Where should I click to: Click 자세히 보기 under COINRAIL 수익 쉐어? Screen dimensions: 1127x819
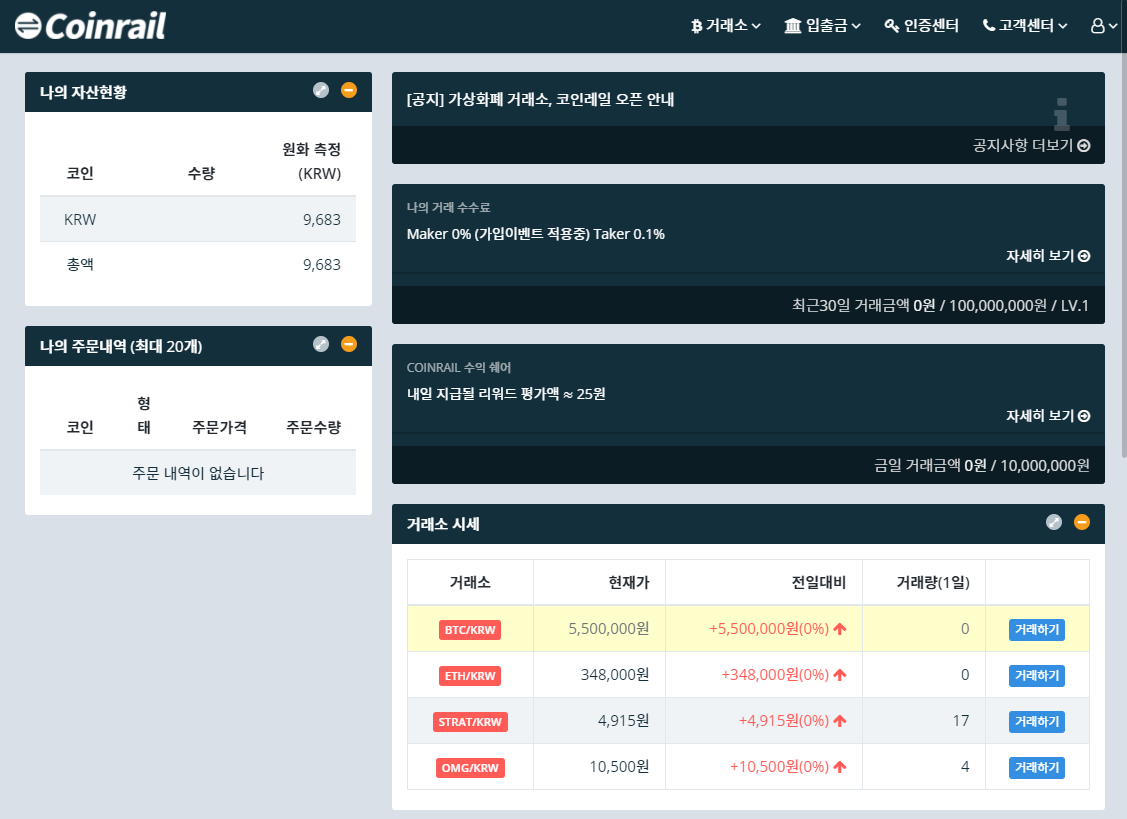(x=1048, y=416)
